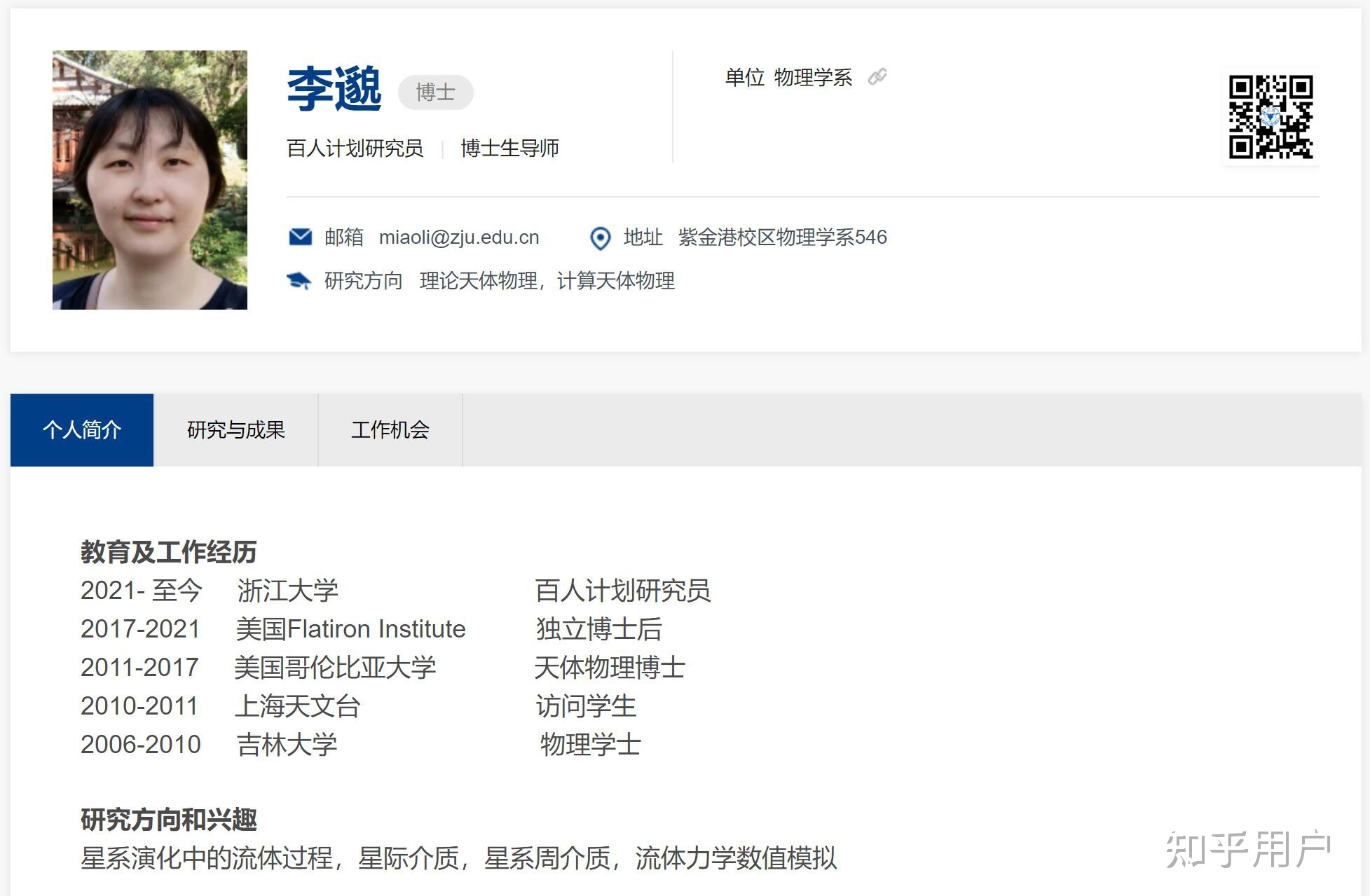Click the email address miaoli@zju.edu.cn

459,237
